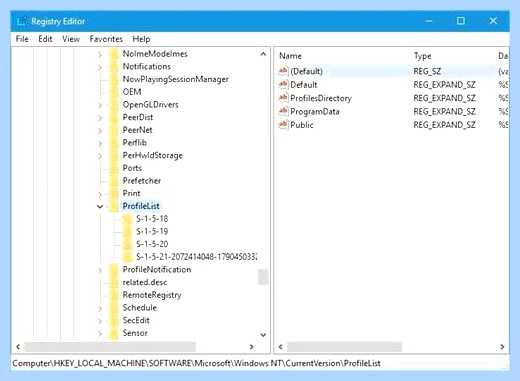Click the folder icon beside ProfileNotification
The image size is (520, 381).
pos(114,270)
